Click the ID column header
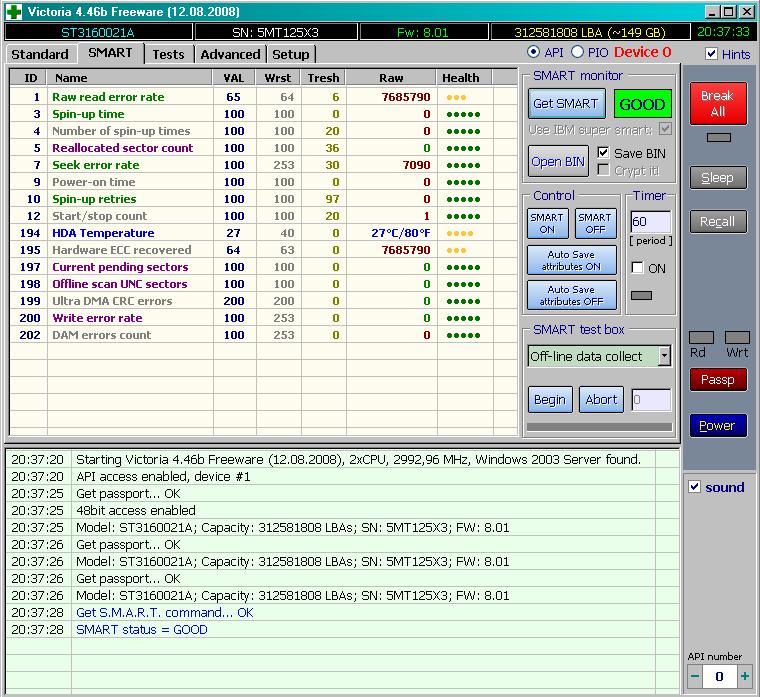 [30, 78]
